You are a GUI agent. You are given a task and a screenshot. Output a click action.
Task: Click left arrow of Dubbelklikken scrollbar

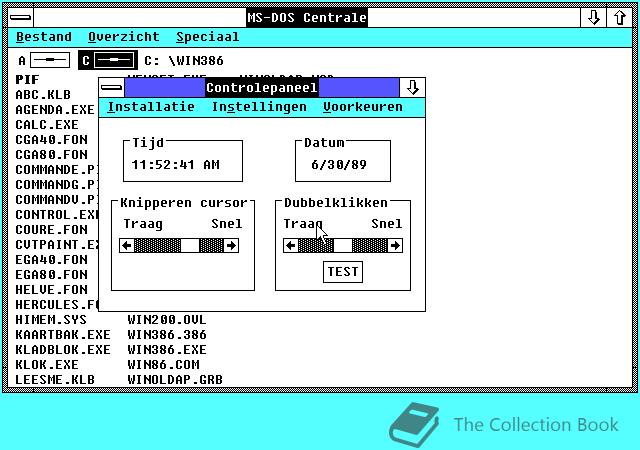pyautogui.click(x=291, y=245)
